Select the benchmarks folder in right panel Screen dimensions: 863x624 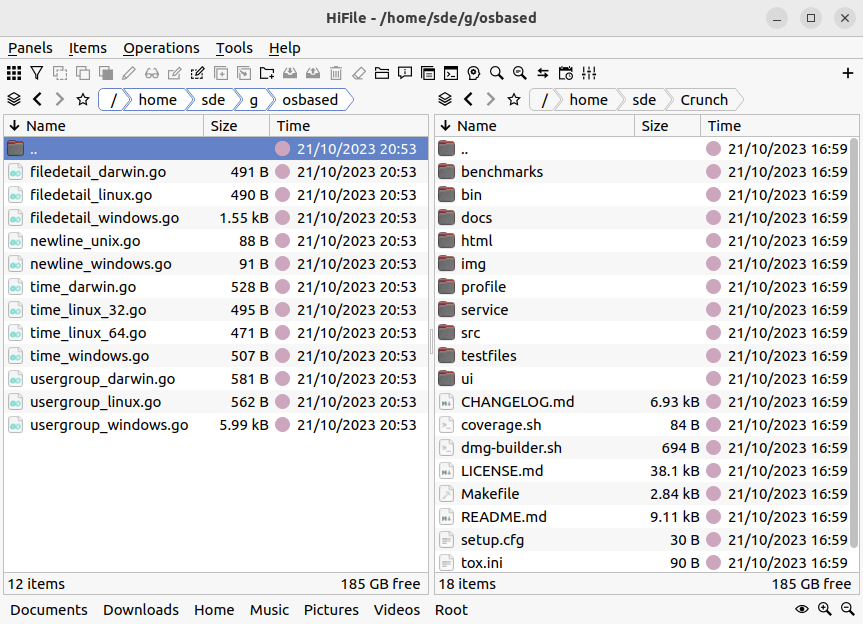(642, 172)
